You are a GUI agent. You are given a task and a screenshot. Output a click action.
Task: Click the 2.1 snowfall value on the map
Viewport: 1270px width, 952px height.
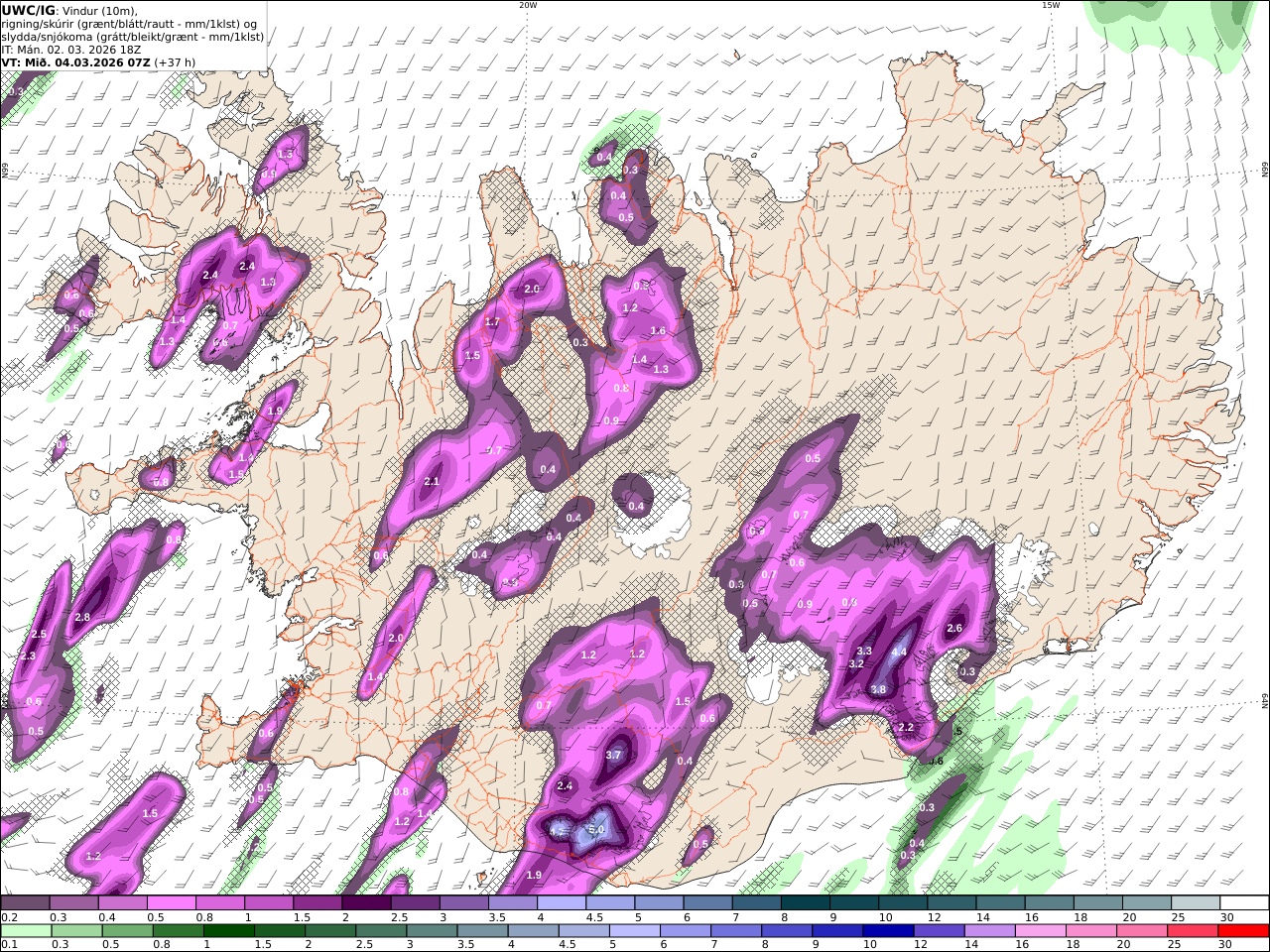432,482
